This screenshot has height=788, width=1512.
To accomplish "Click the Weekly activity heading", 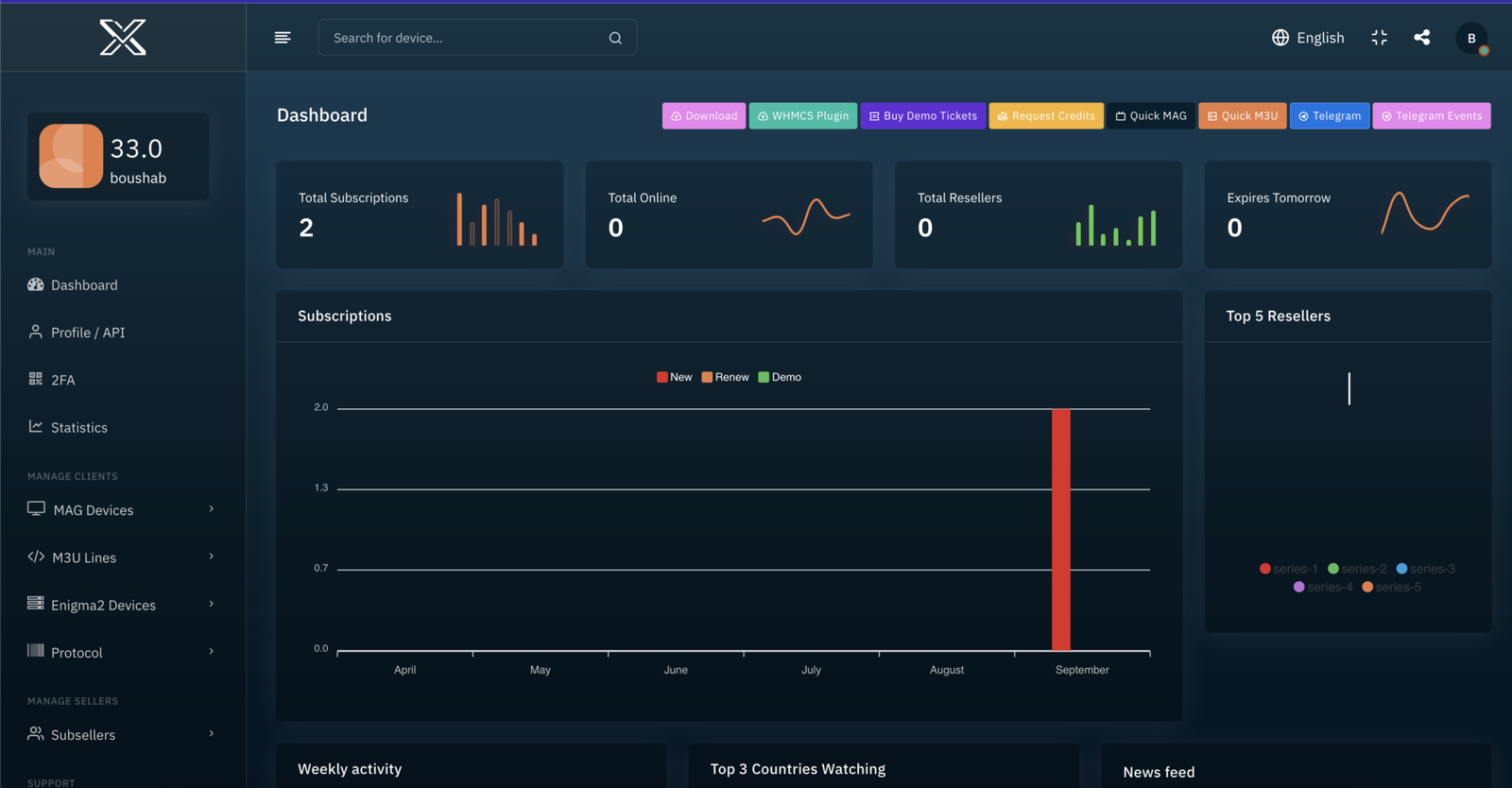I will 350,769.
